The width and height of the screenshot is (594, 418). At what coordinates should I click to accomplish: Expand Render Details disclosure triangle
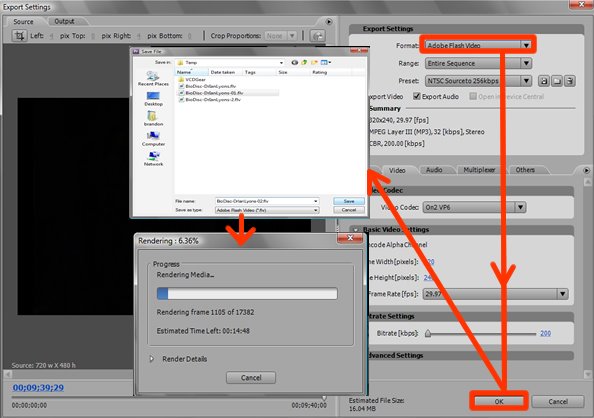[x=152, y=359]
